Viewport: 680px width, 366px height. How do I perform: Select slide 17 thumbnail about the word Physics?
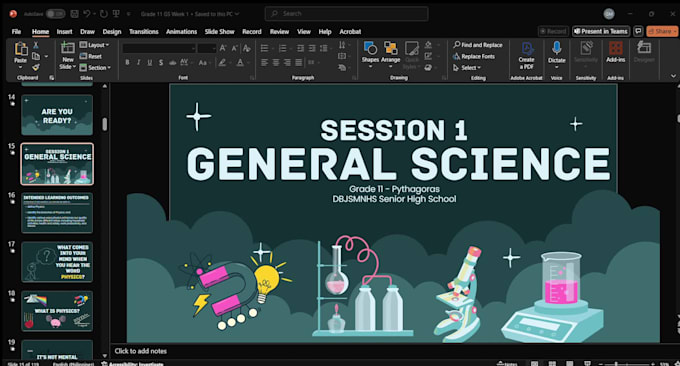(x=57, y=262)
